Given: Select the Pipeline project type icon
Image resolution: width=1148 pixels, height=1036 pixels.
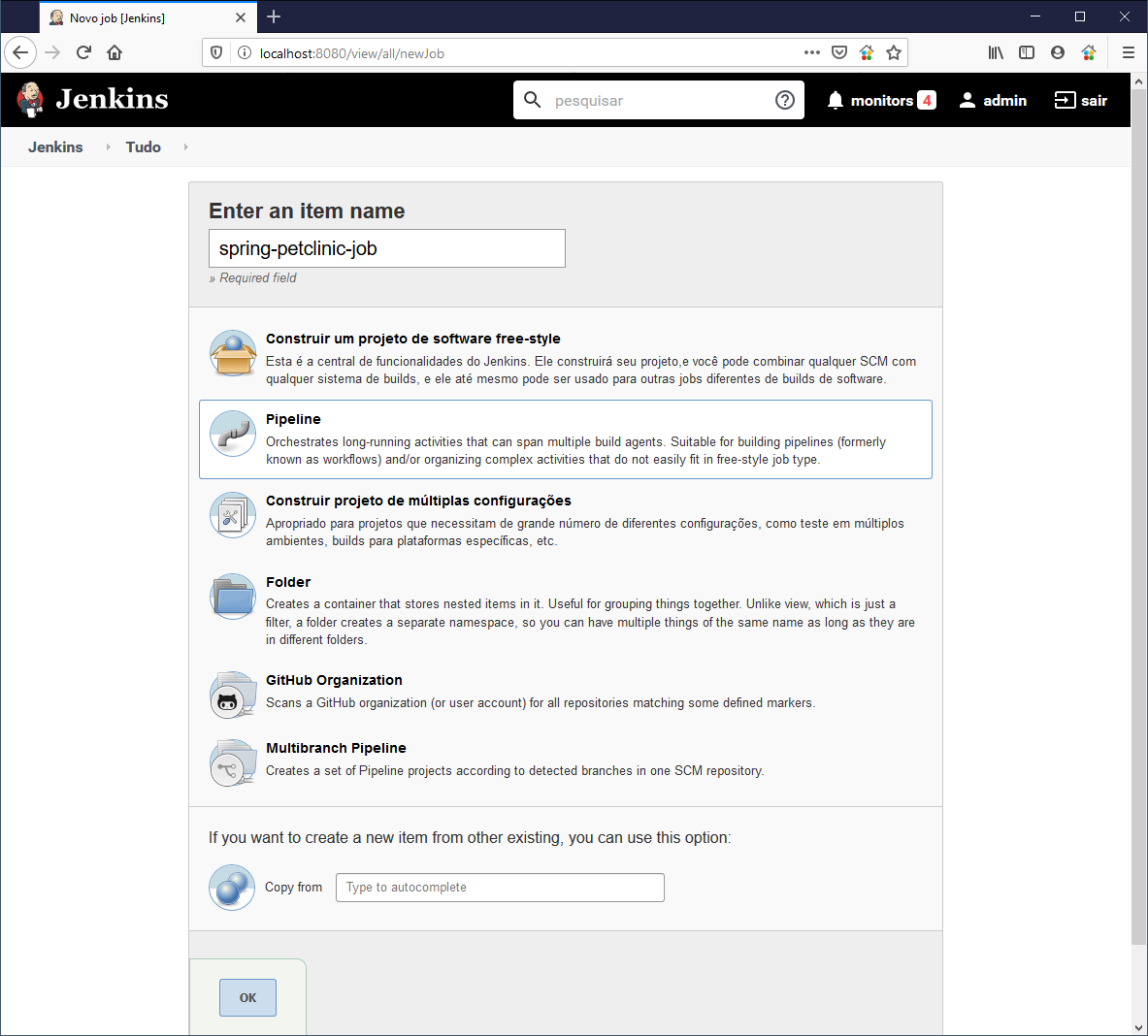Looking at the screenshot, I should [233, 434].
